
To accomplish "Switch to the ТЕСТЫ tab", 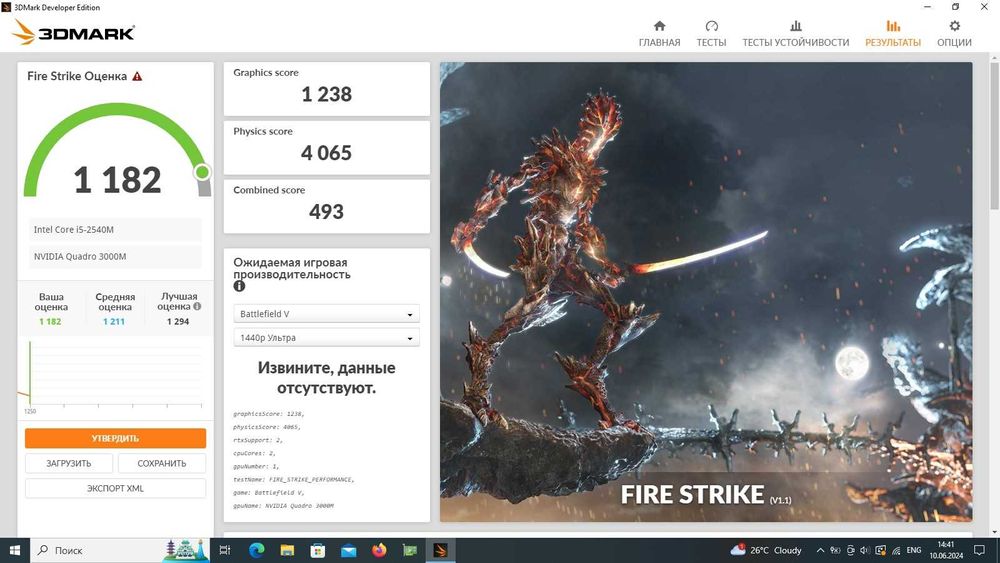I will 711,34.
